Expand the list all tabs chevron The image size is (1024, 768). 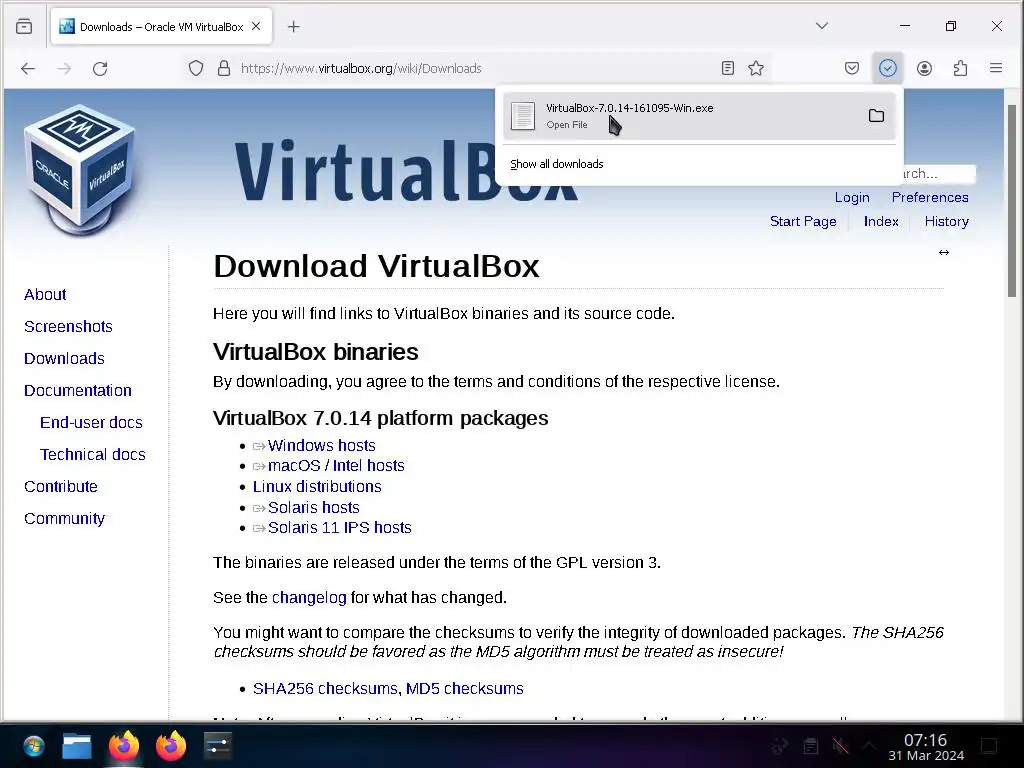pos(822,26)
